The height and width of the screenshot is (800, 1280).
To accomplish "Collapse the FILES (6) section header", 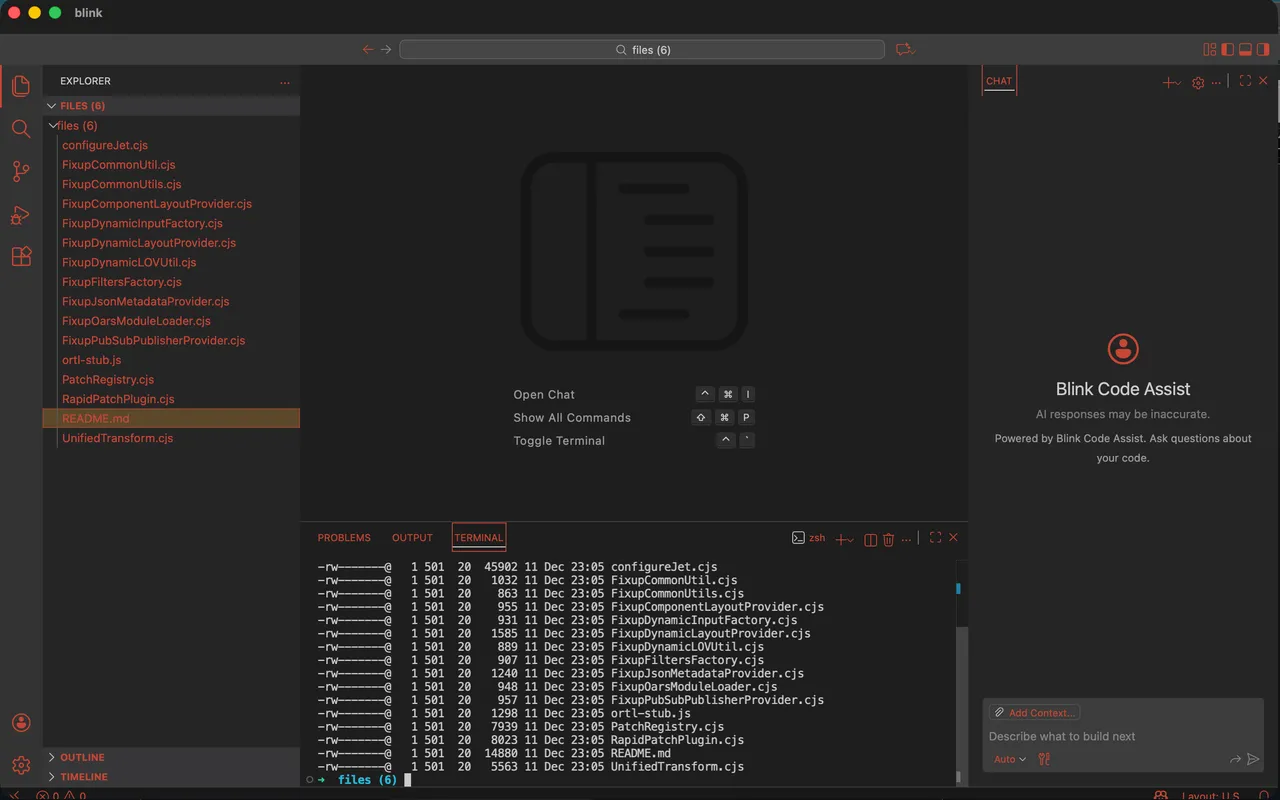I will click(171, 106).
